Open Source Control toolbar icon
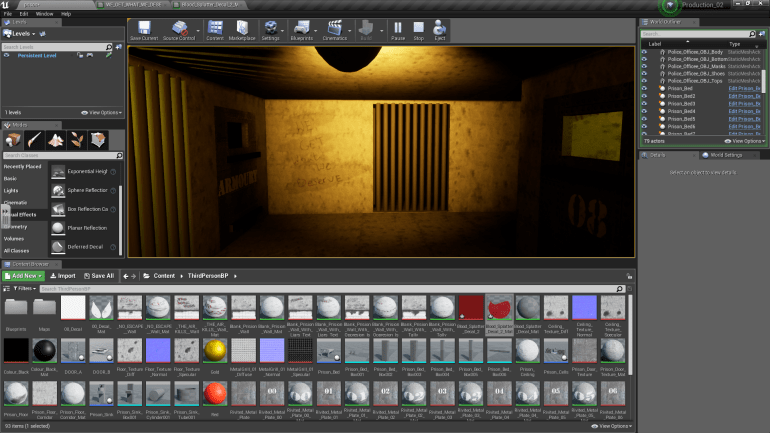 179,30
